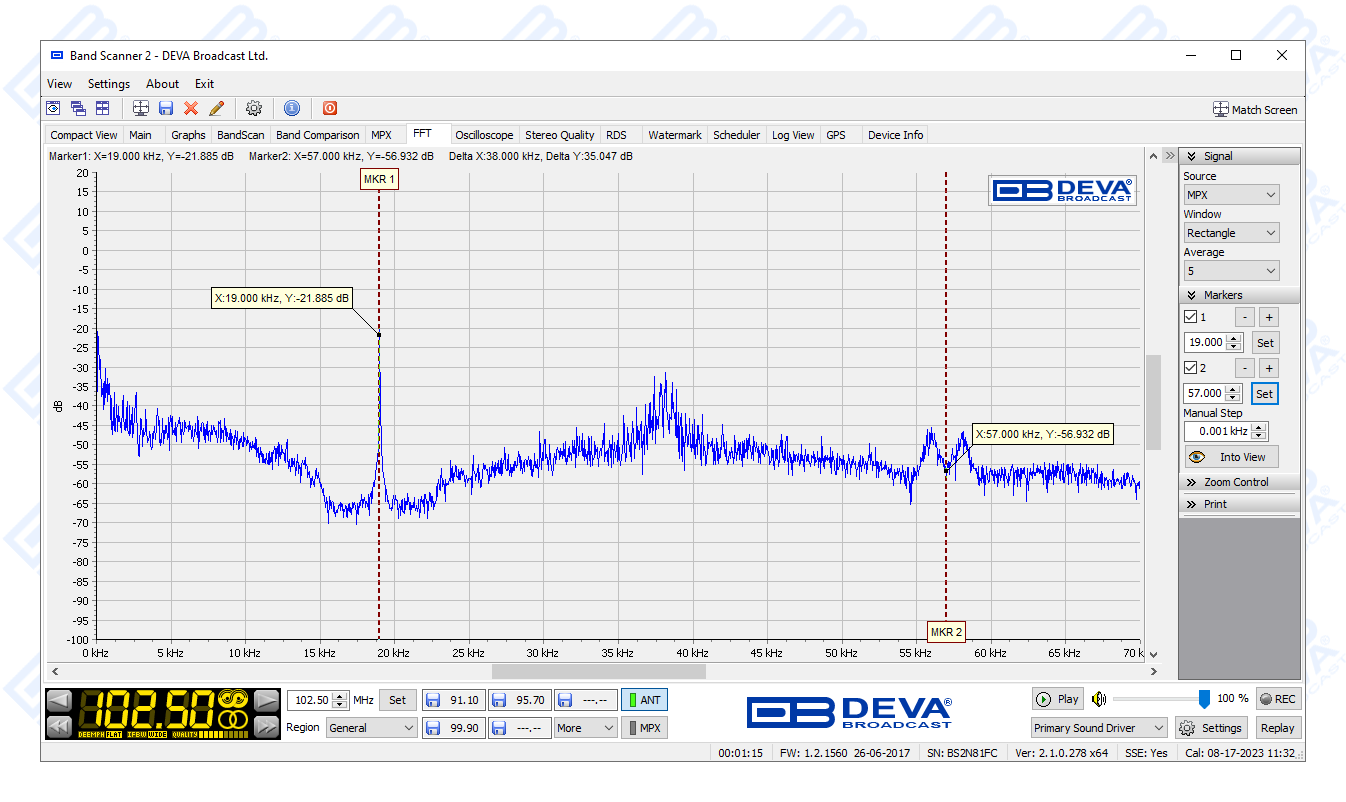Uncheck the Marker 1 checkbox

pos(1191,317)
